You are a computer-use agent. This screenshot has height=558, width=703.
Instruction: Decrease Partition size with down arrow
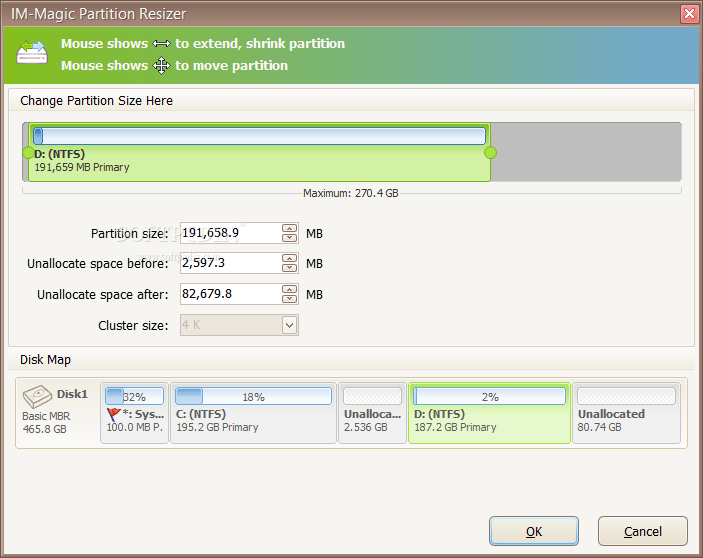click(290, 238)
